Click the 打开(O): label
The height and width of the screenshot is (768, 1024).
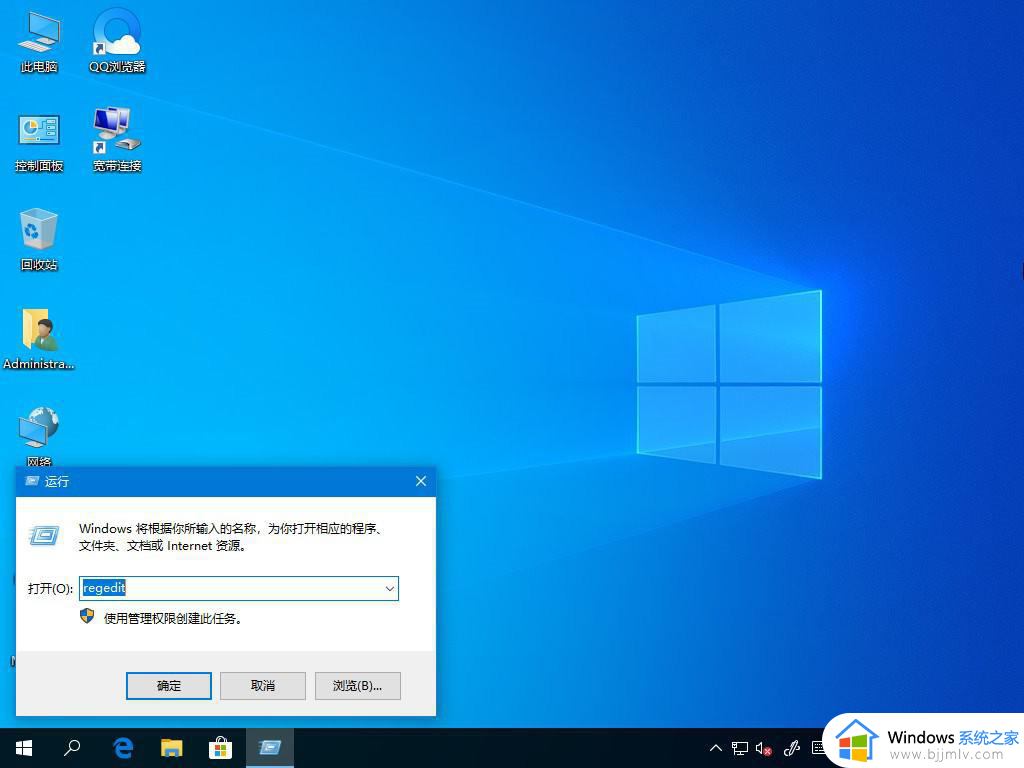coord(50,588)
